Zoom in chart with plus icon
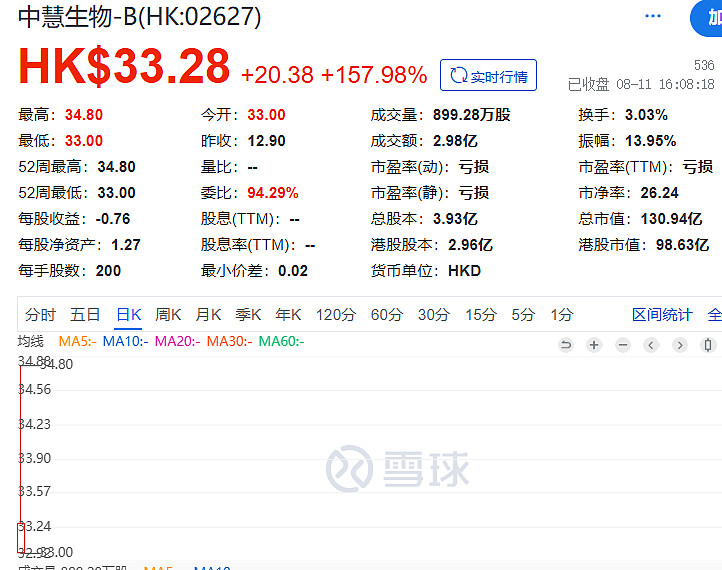 pos(594,345)
